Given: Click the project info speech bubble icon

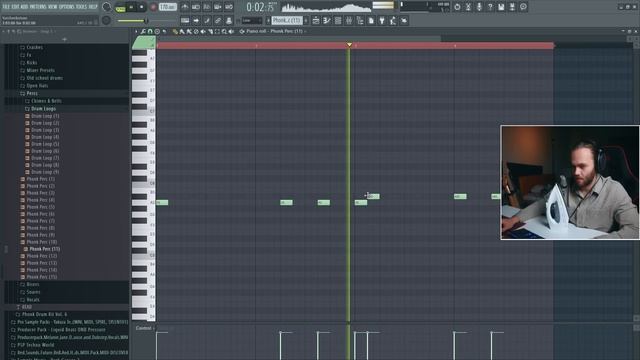Looking at the screenshot, I should (x=523, y=7).
